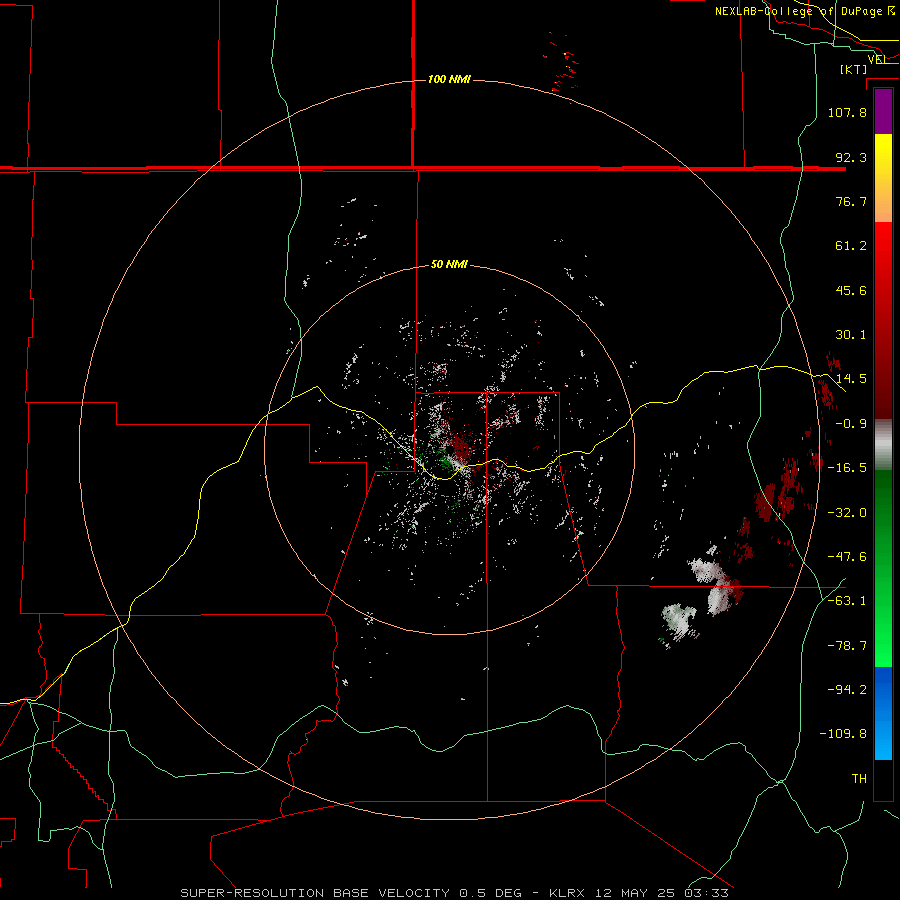Click the 50 NMI range ring label
This screenshot has height=900, width=900.
449,264
